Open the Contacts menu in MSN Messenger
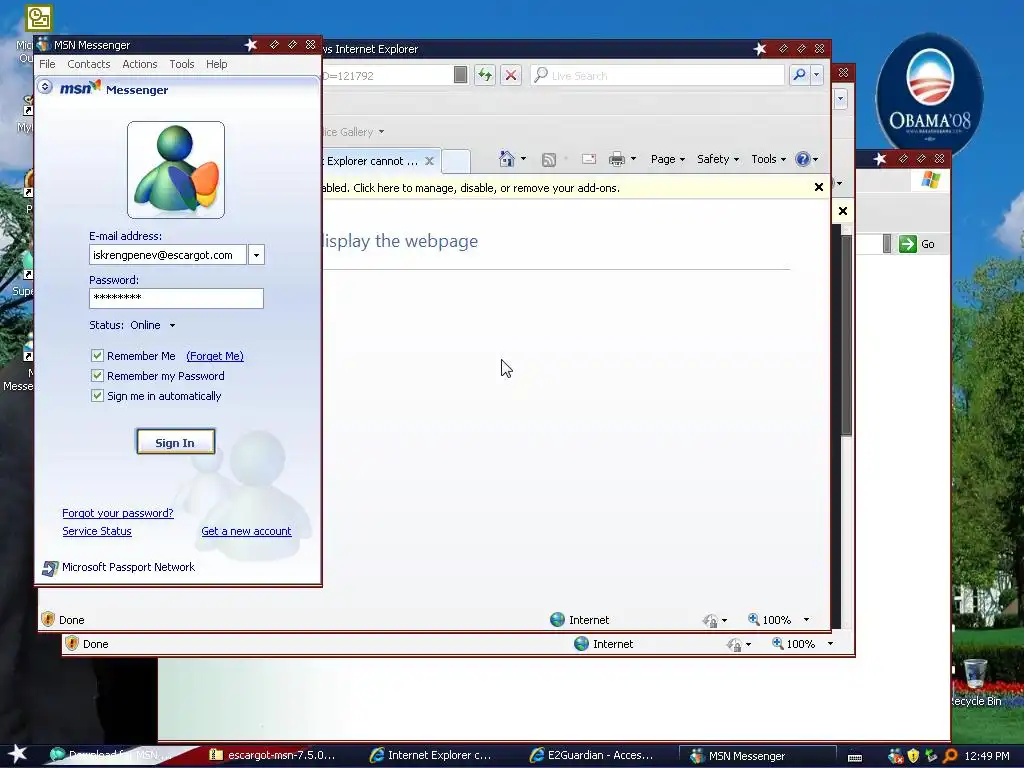Screen dimensions: 1024x768 pos(88,64)
